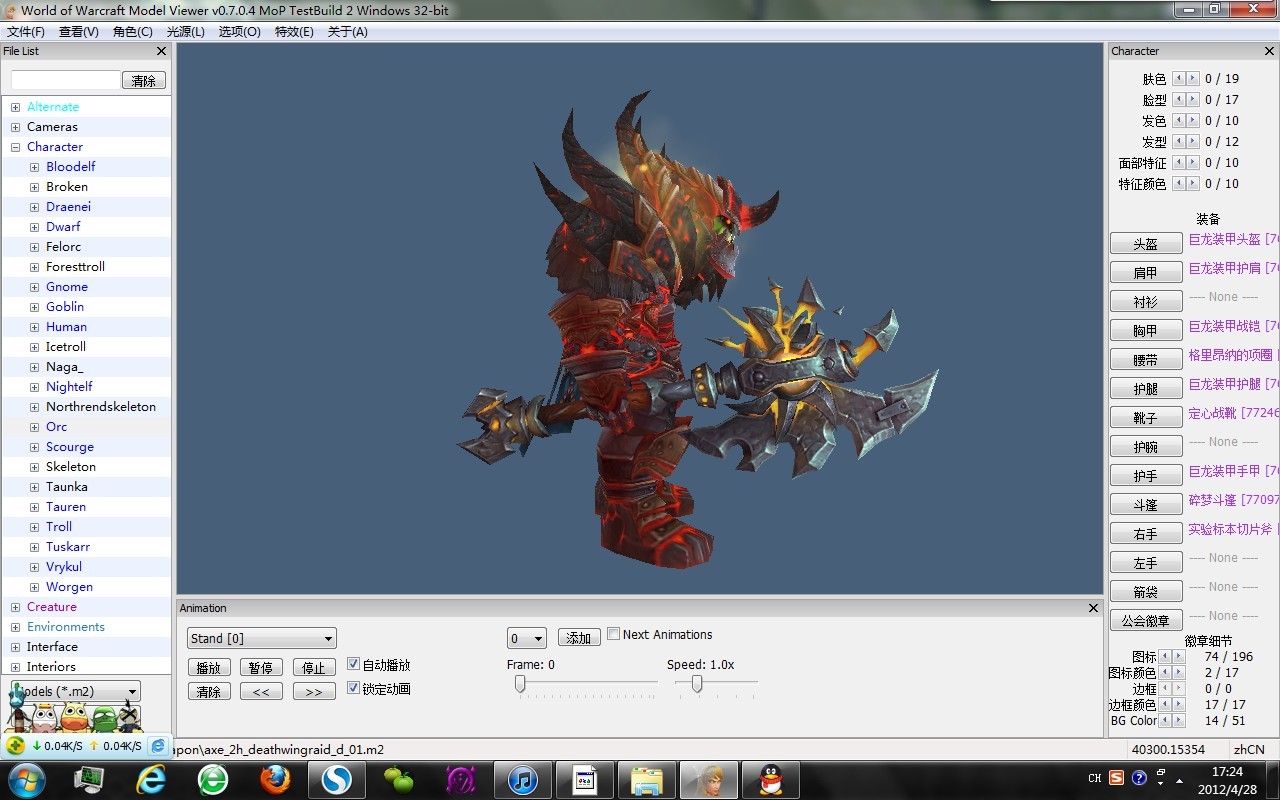Click the next arrow for 肤色 skin color
1280x800 pixels.
[x=1193, y=78]
